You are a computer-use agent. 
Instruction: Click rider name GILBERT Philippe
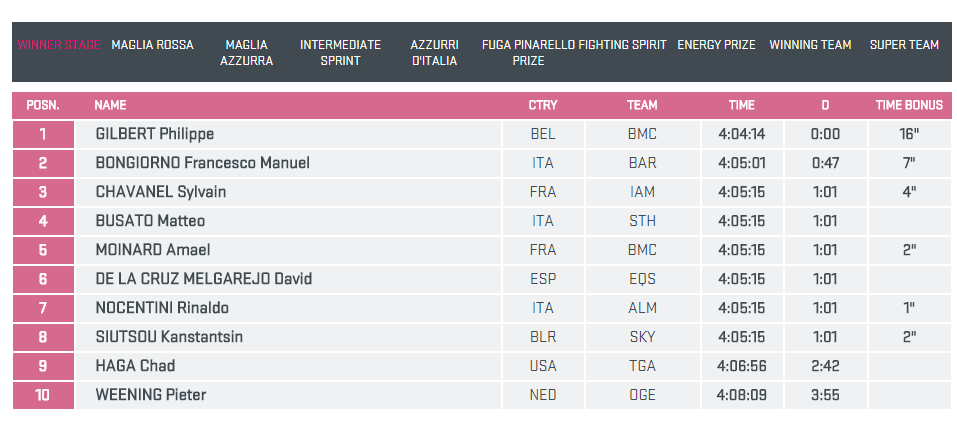(154, 134)
